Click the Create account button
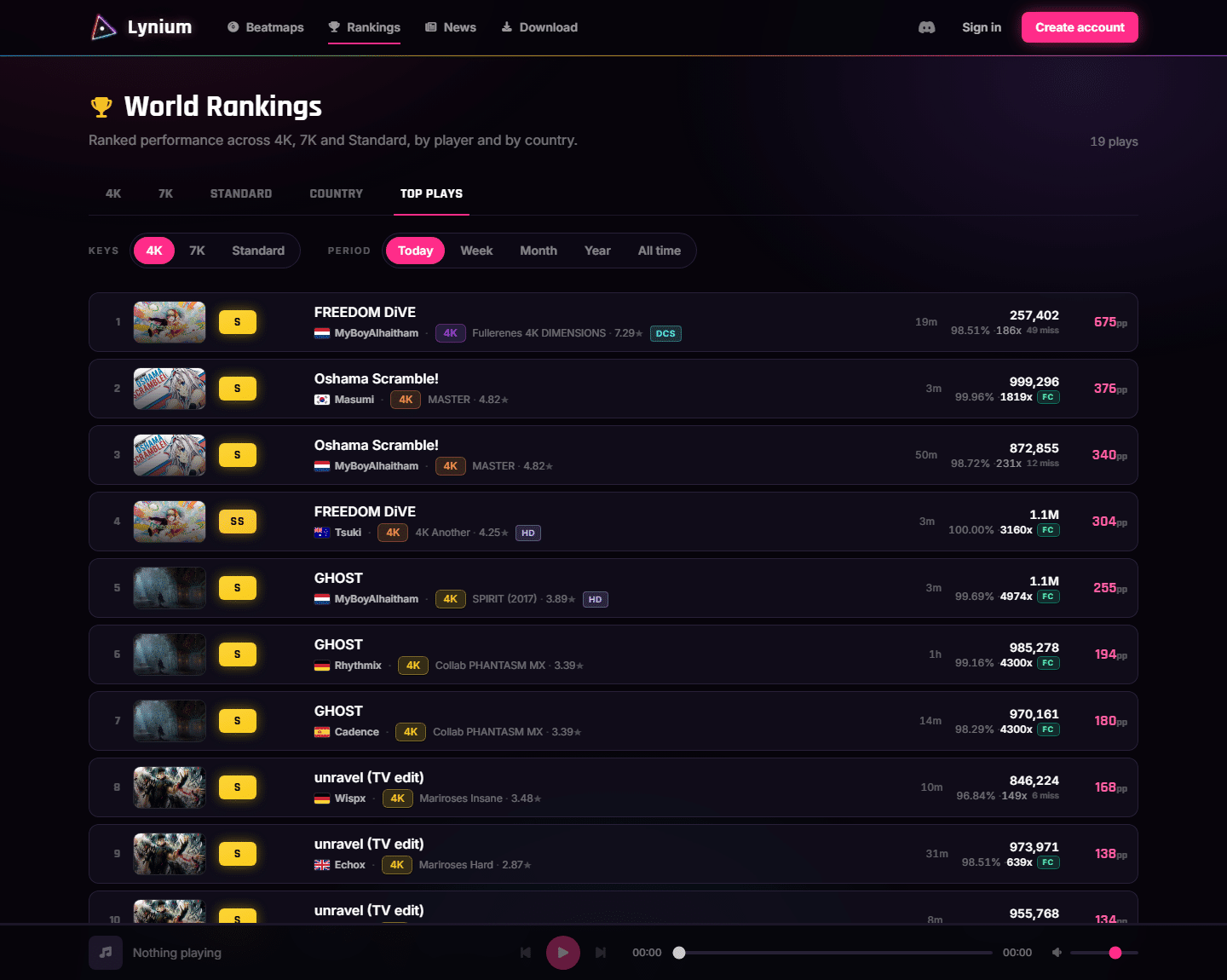Image resolution: width=1227 pixels, height=980 pixels. coord(1080,27)
